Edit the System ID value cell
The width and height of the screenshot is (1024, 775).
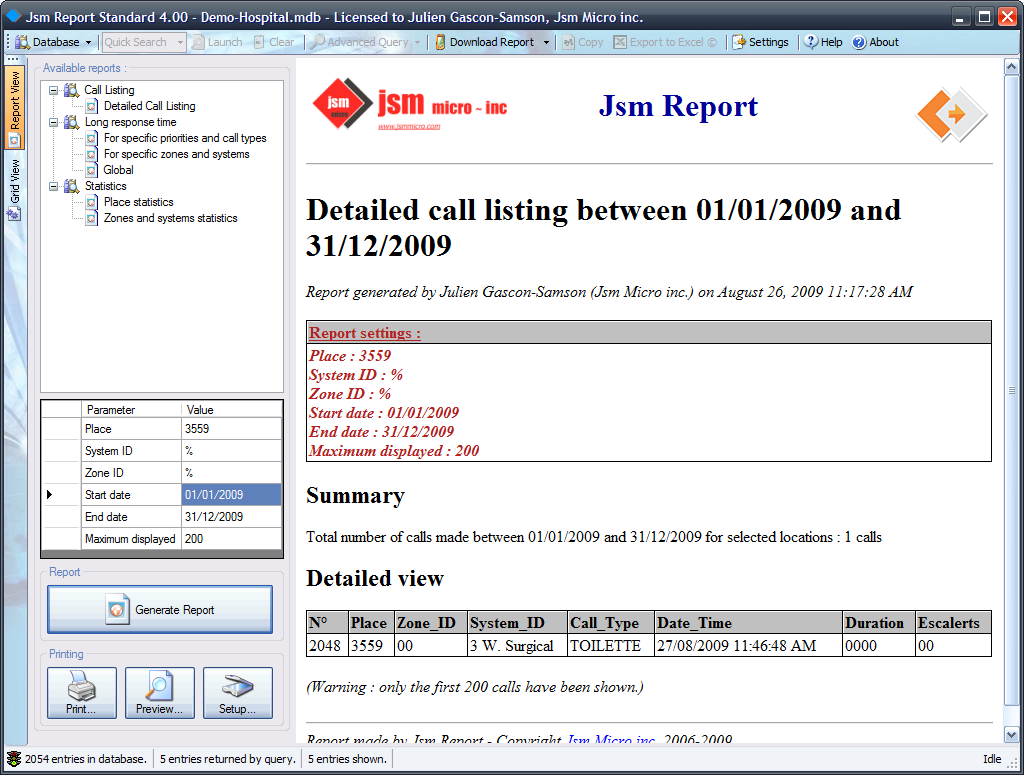tap(231, 451)
